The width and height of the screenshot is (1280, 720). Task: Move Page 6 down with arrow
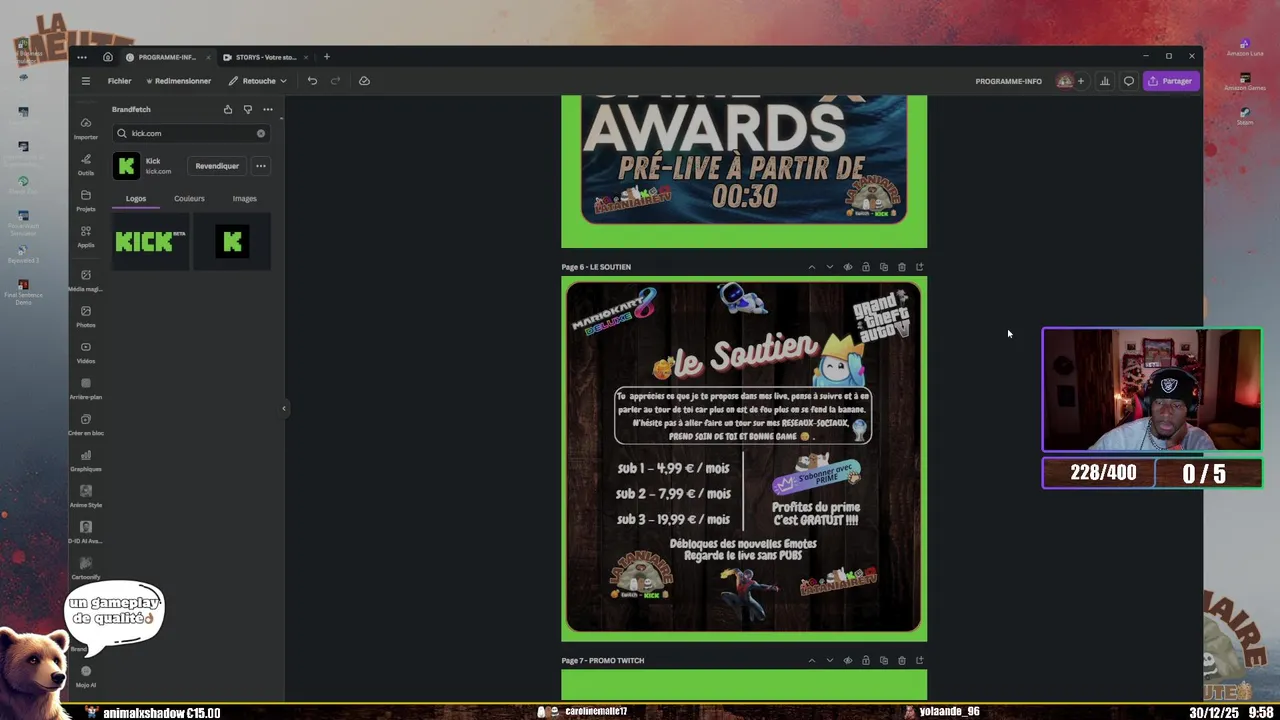click(x=830, y=267)
